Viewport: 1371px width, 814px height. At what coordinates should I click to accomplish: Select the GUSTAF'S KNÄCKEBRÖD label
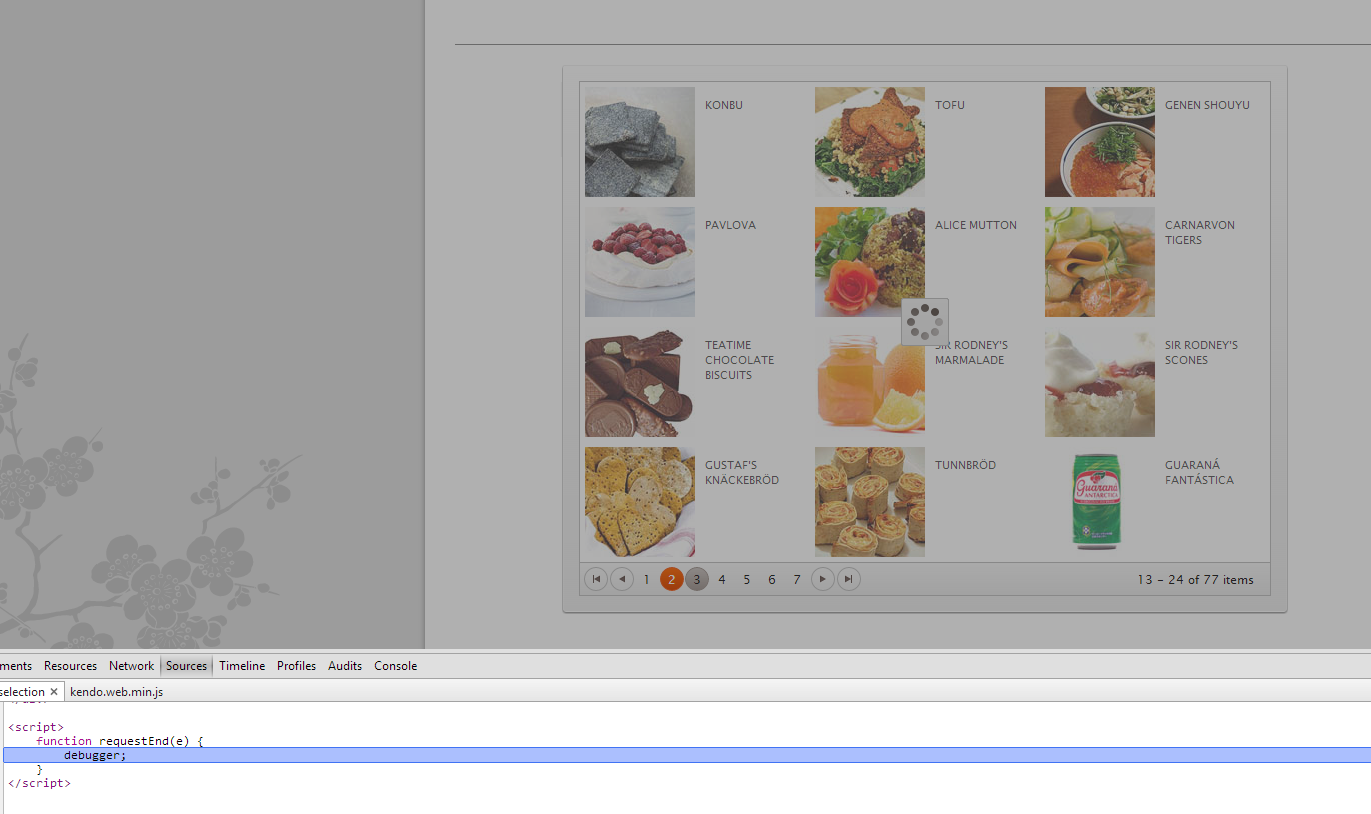click(742, 472)
